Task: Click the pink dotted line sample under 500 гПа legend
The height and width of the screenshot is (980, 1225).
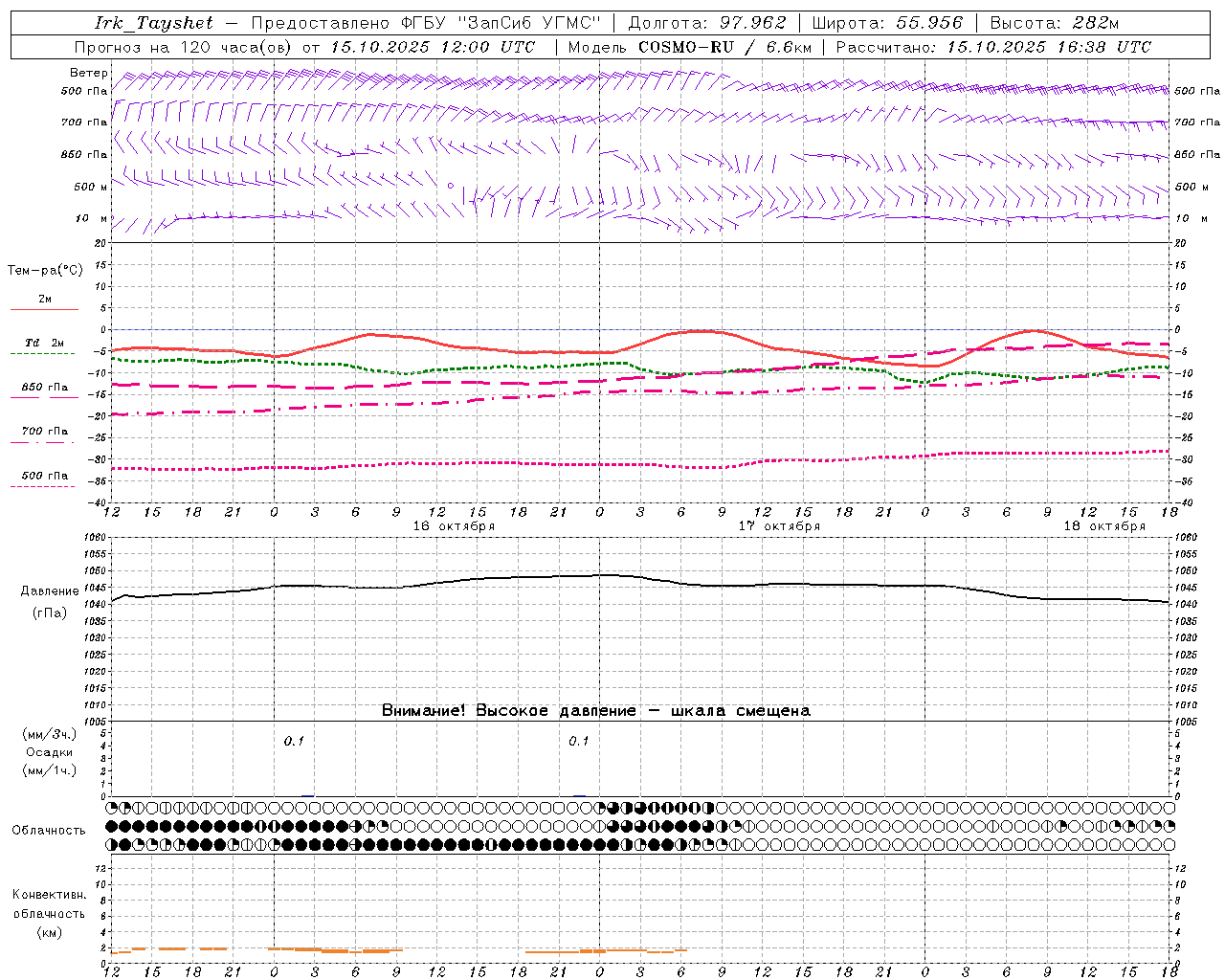Action: 42,486
